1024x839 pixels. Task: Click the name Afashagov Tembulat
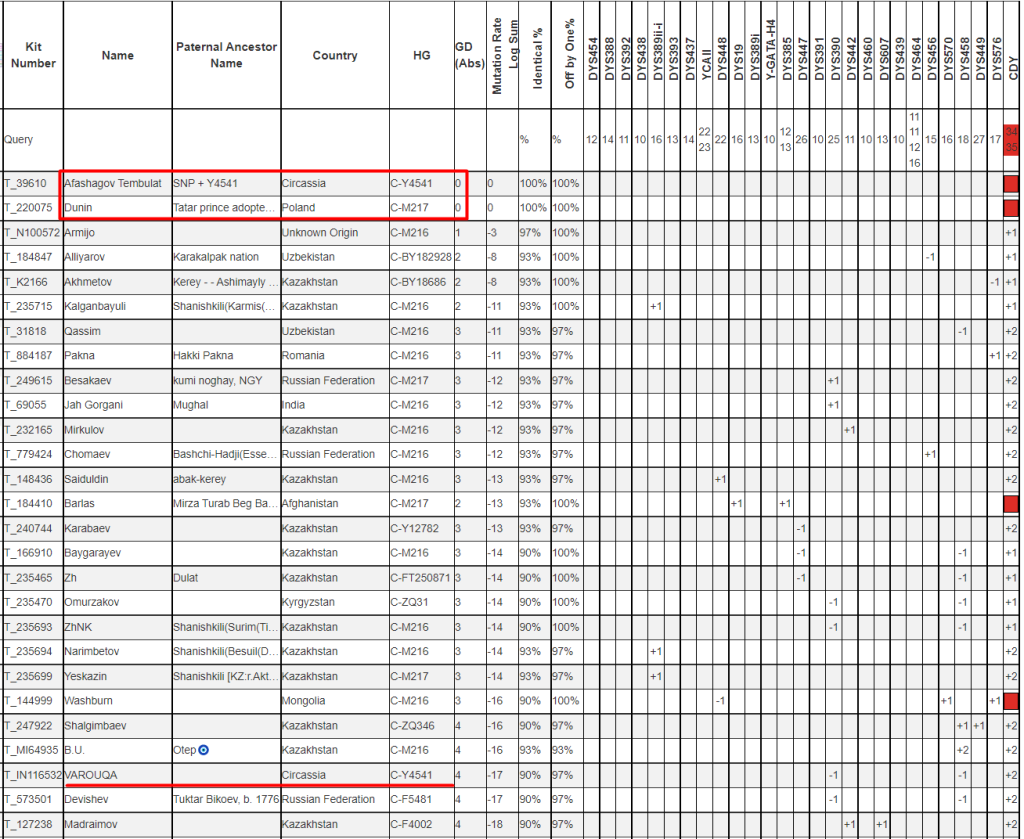[112, 184]
